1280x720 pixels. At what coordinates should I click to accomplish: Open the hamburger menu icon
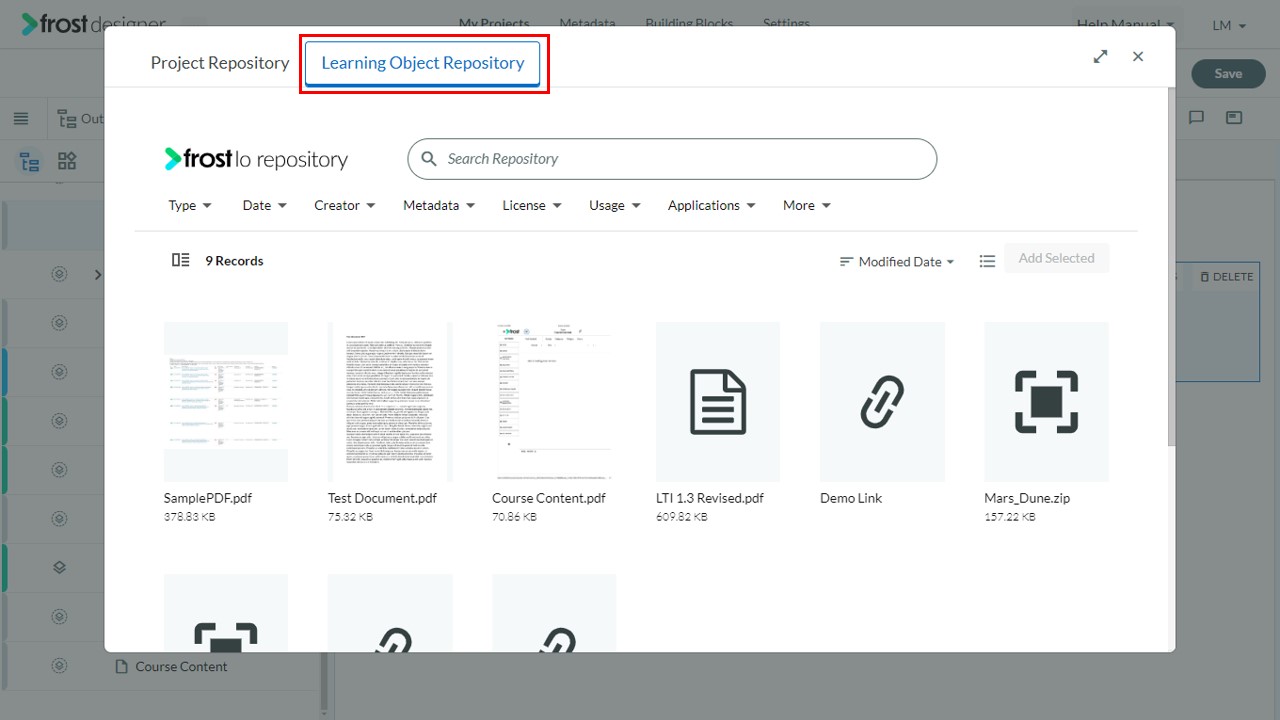pos(21,119)
